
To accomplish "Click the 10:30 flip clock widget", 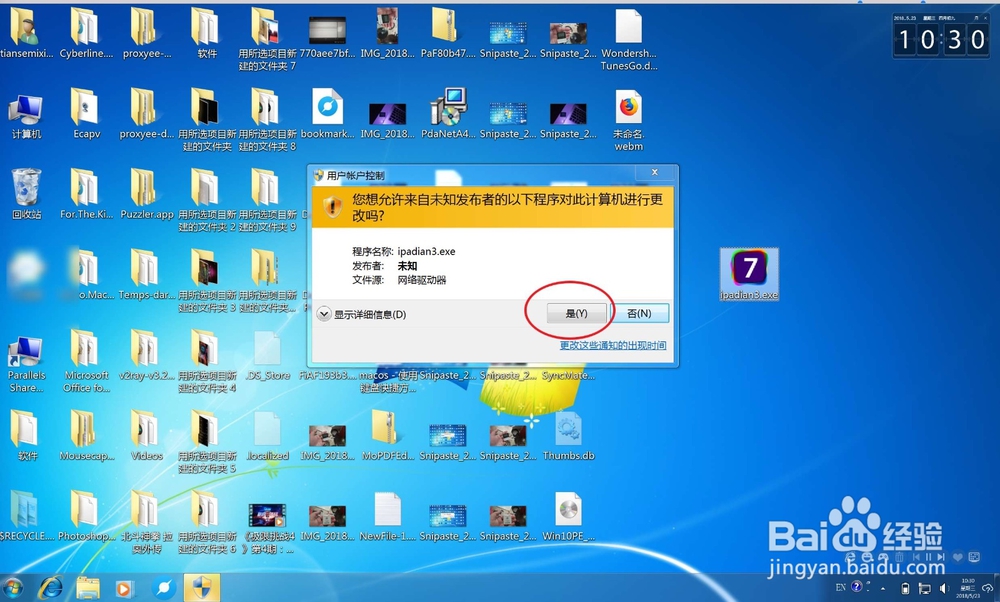I will pos(941,35).
